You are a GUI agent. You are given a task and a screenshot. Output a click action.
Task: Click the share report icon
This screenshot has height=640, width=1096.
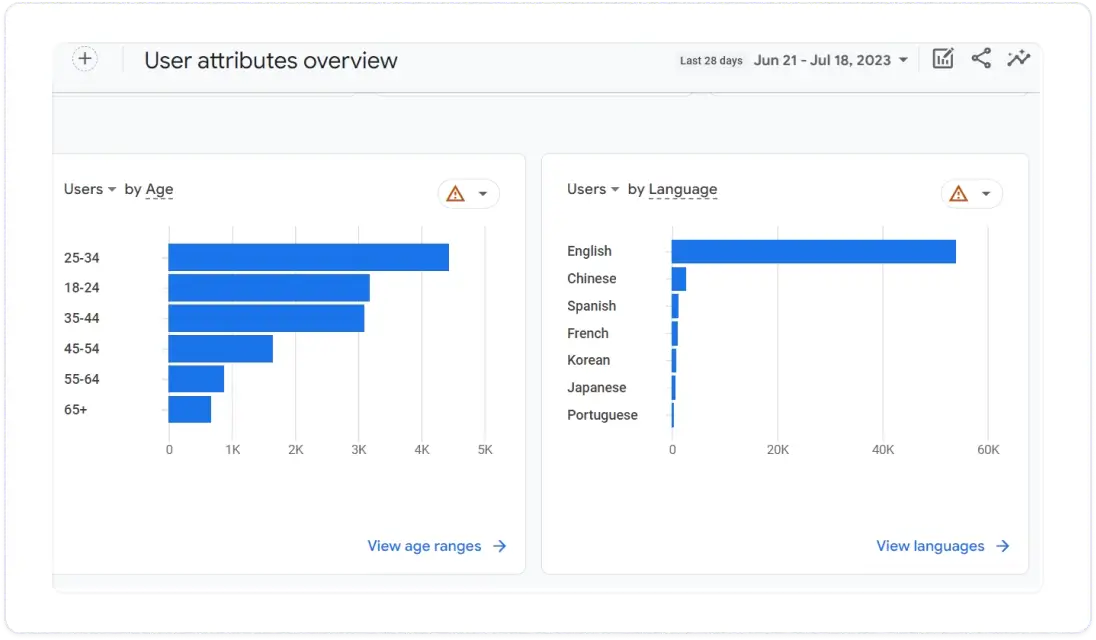(x=980, y=59)
